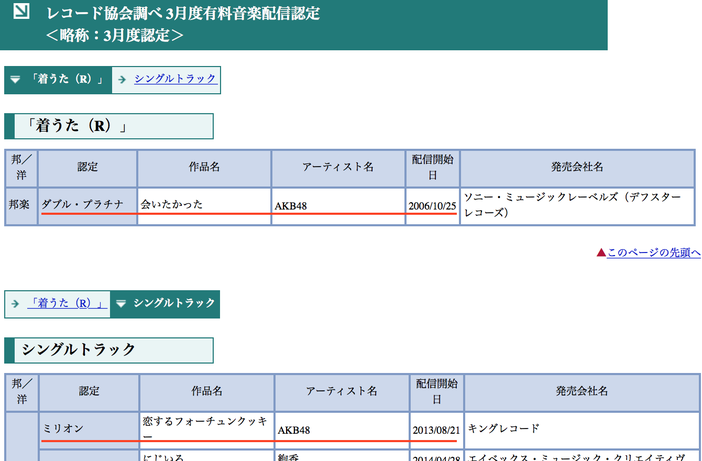Click the AKB48 cell in シングルトラック table
This screenshot has height=461, width=702.
pos(342,430)
